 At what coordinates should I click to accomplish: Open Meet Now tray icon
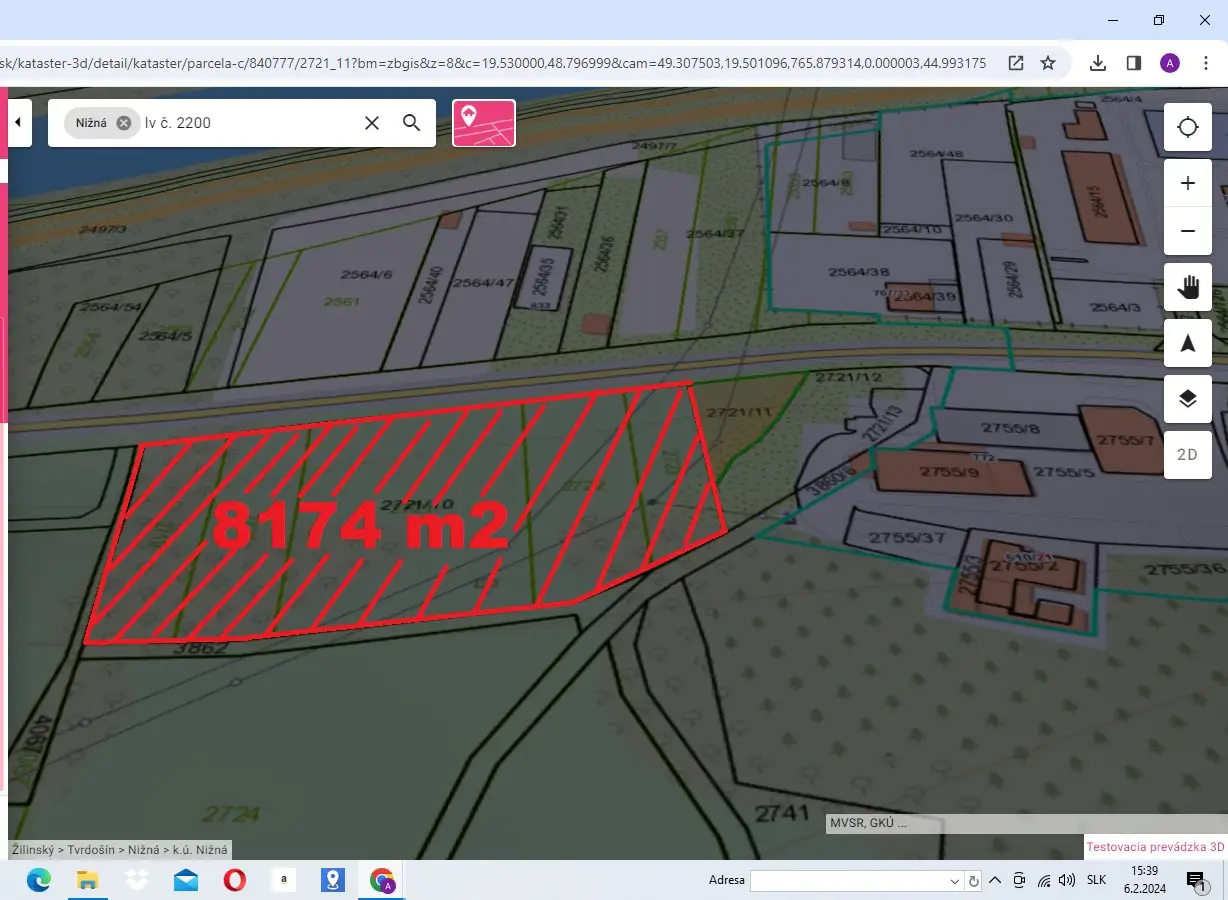point(1019,880)
